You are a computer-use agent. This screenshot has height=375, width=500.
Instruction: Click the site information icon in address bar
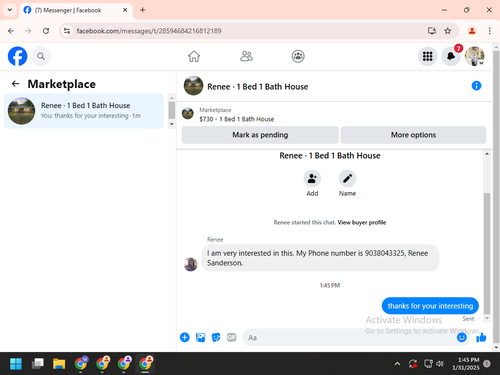click(x=67, y=31)
